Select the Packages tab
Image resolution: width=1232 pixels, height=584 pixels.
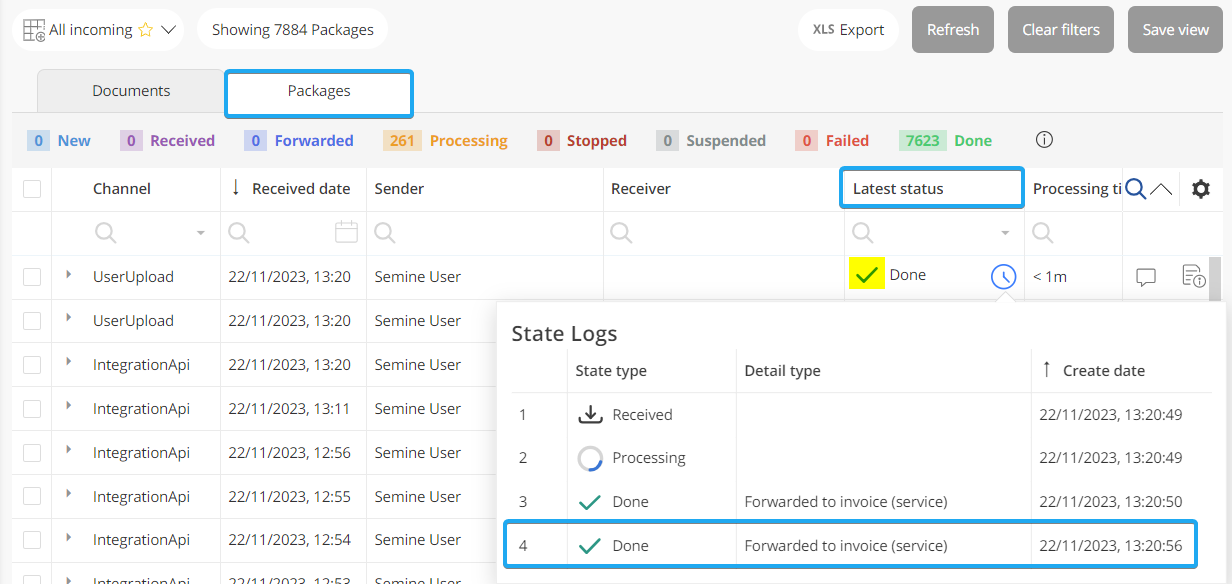tap(319, 91)
